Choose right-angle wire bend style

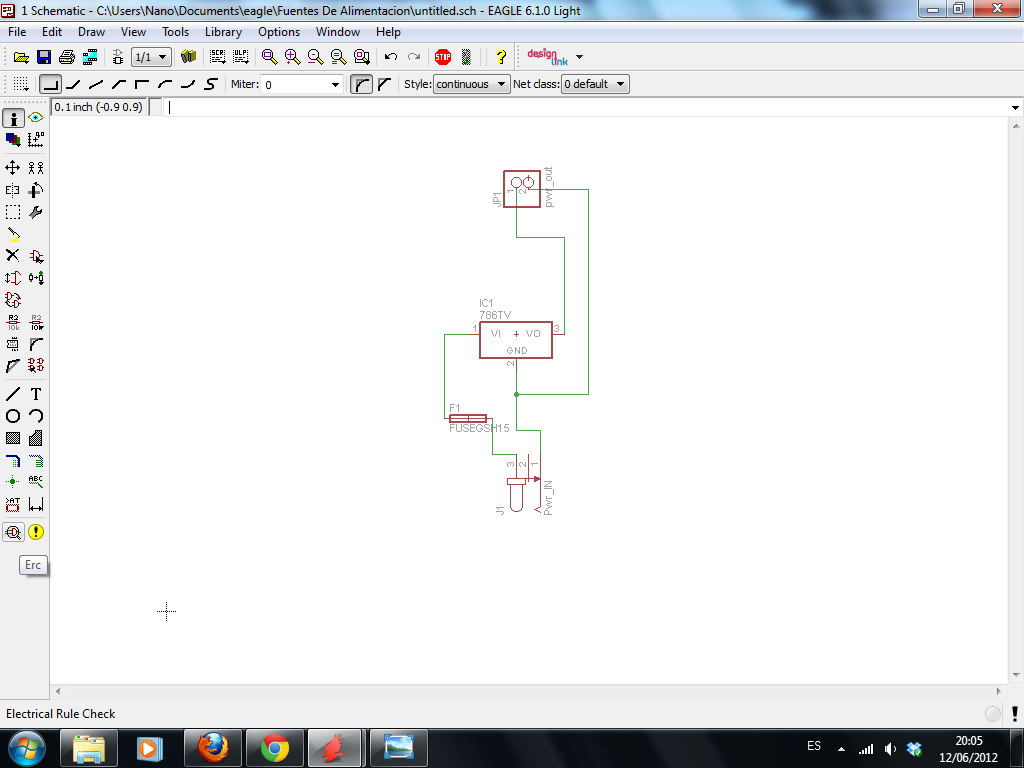coord(50,84)
